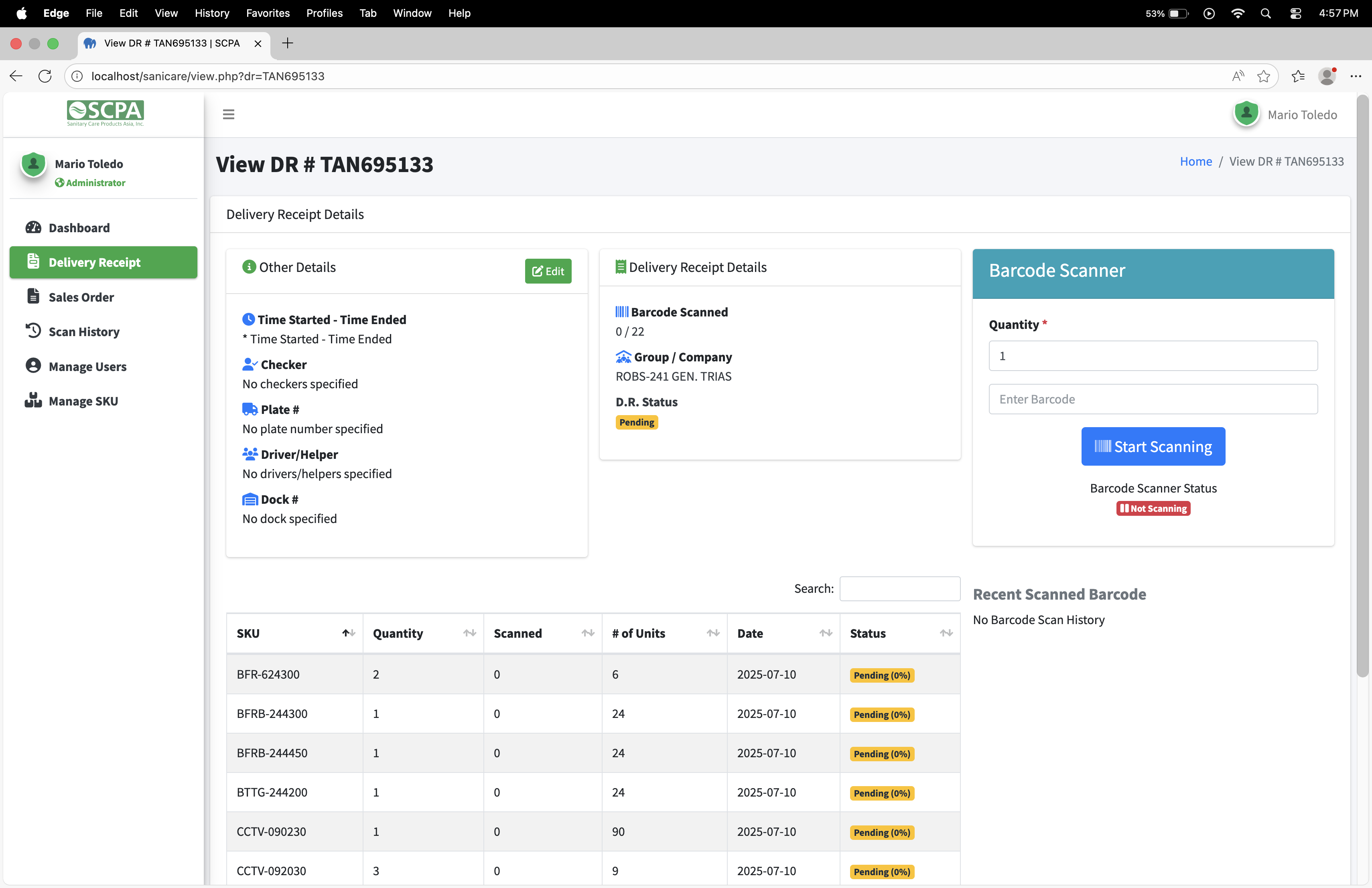Viewport: 1372px width, 888px height.
Task: Go to Manage SKU page
Action: click(83, 401)
